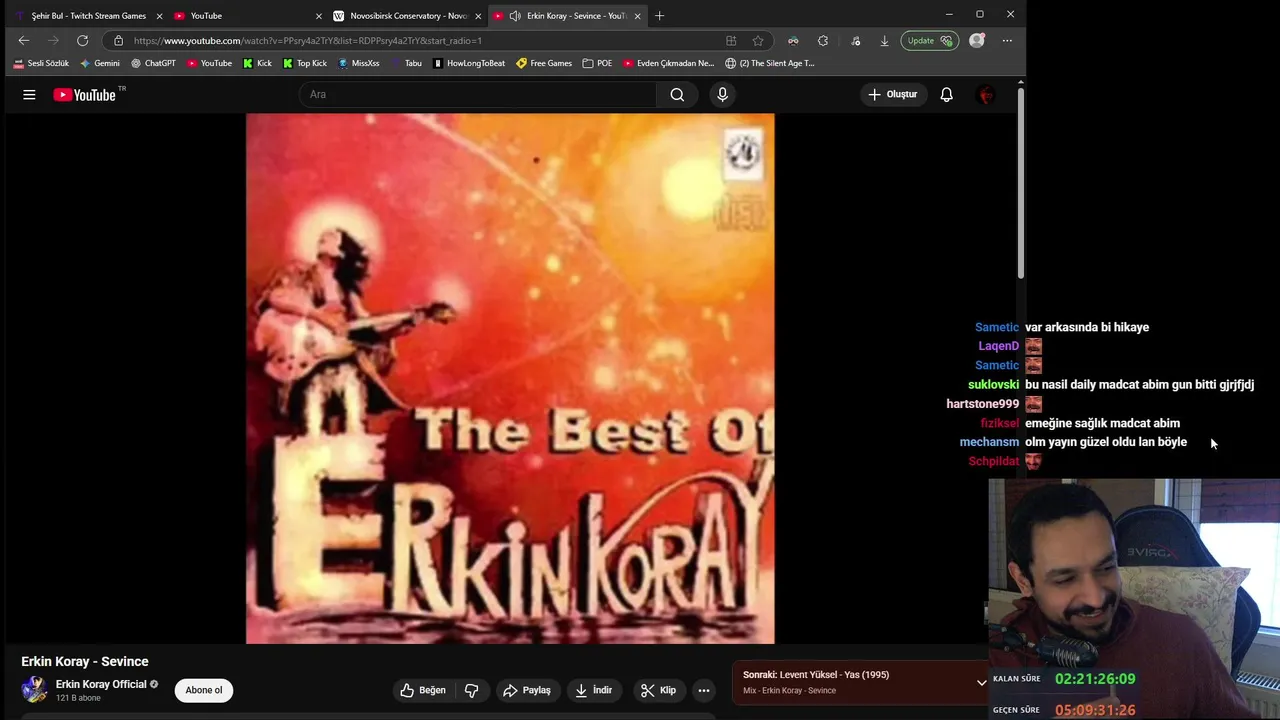Open split-screen icon in address bar
Image resolution: width=1280 pixels, height=720 pixels.
click(731, 41)
